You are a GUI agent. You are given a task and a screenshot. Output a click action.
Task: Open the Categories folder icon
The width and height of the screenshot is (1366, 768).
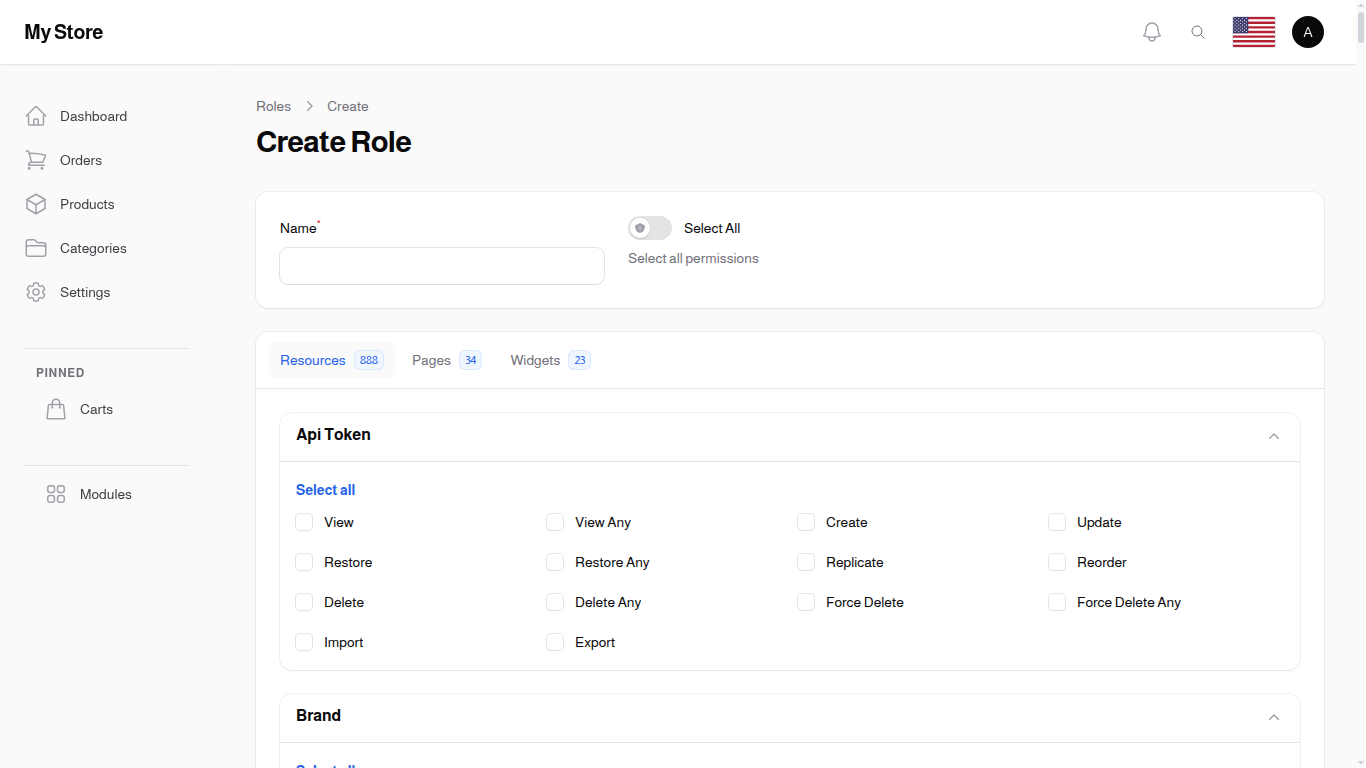pyautogui.click(x=36, y=248)
